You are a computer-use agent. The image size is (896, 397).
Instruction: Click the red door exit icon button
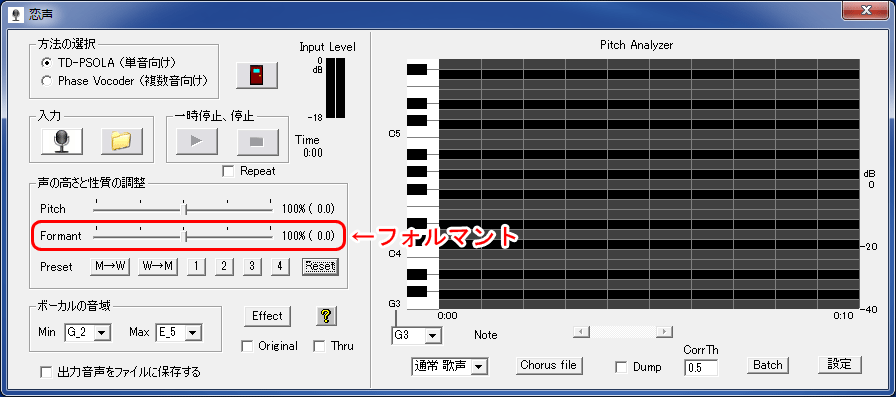(x=257, y=75)
